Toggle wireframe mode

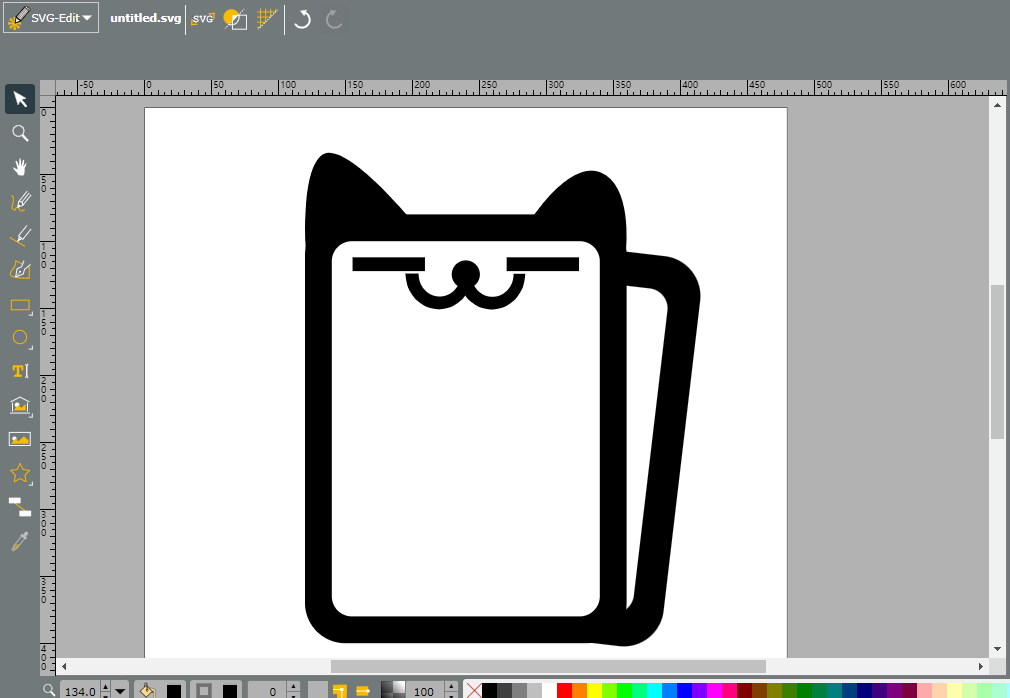235,19
